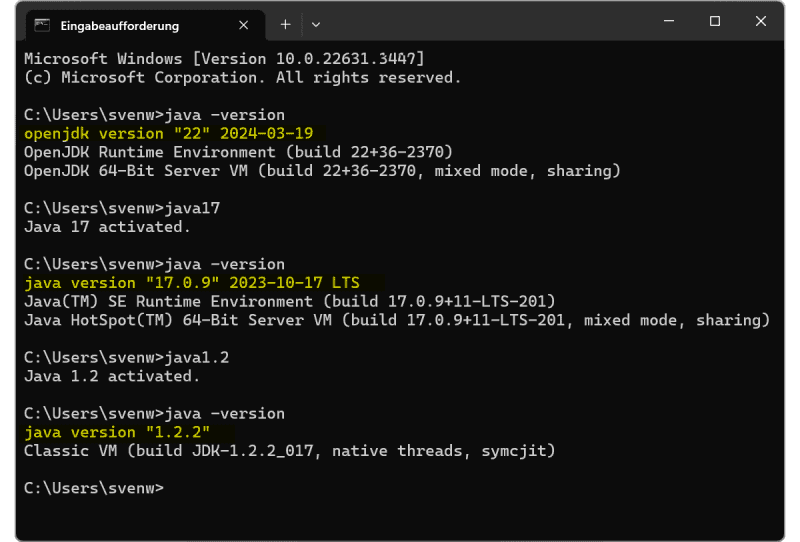The height and width of the screenshot is (542, 800).
Task: Click the highlighted java version "1.2.2" line
Action: pos(116,432)
